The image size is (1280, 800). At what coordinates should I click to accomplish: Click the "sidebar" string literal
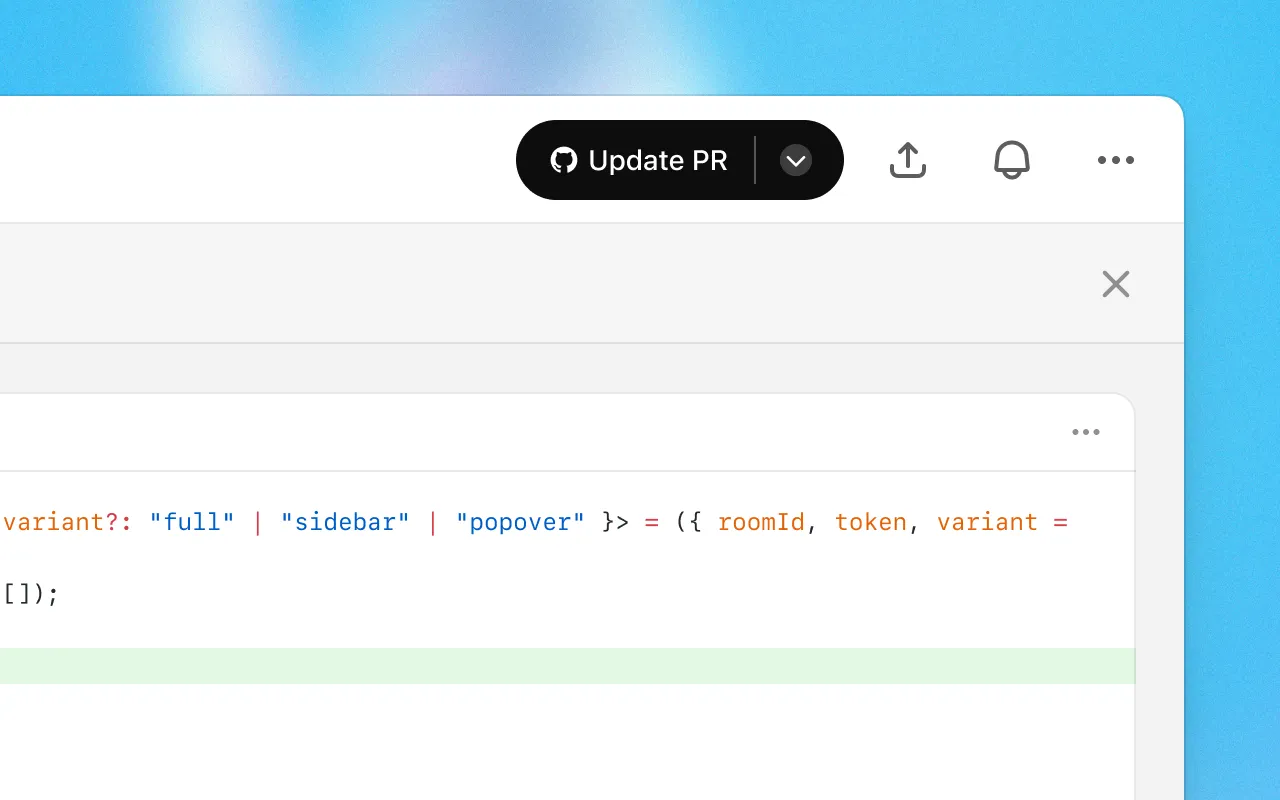(345, 522)
